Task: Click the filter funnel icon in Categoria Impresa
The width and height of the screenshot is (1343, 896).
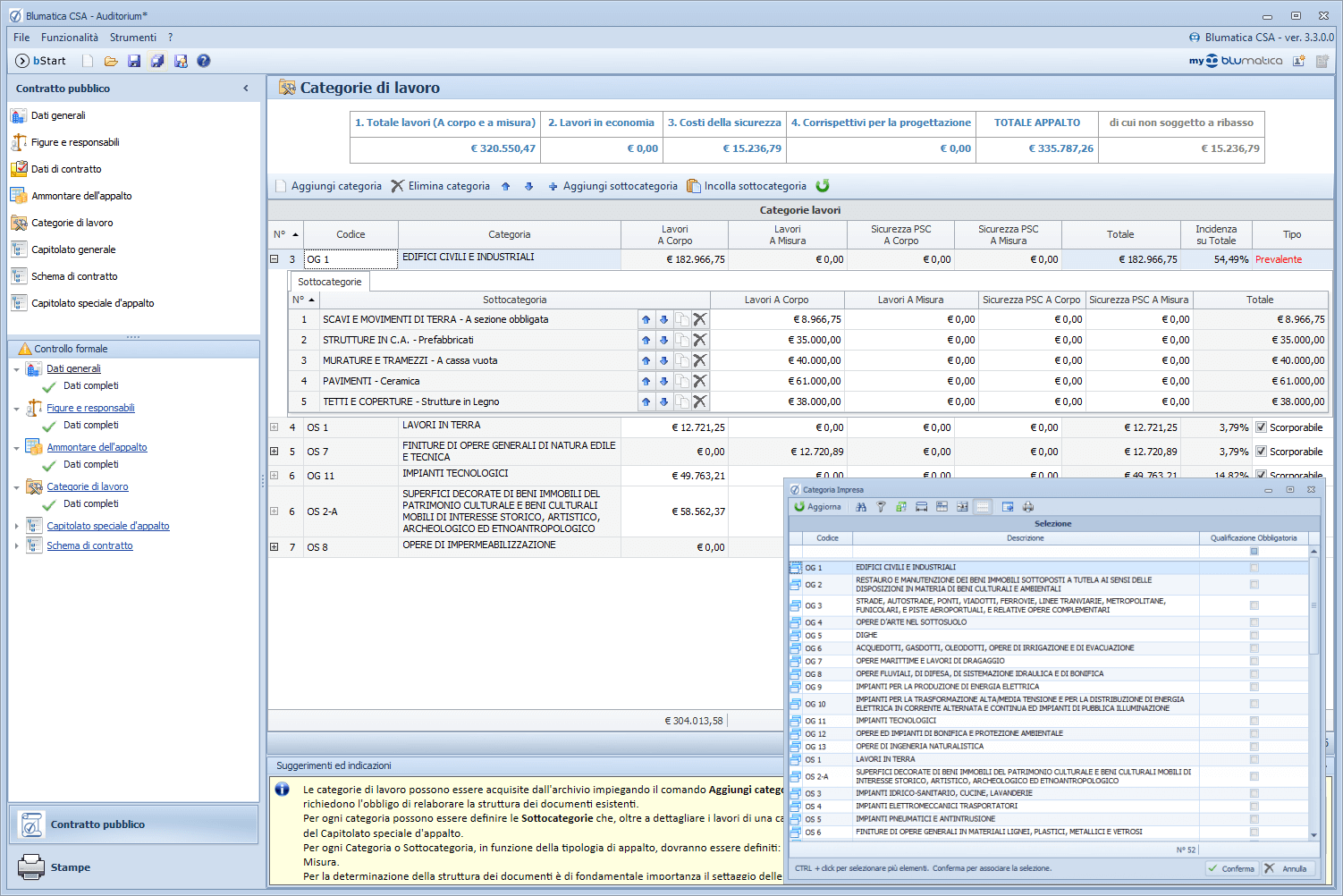Action: (881, 507)
